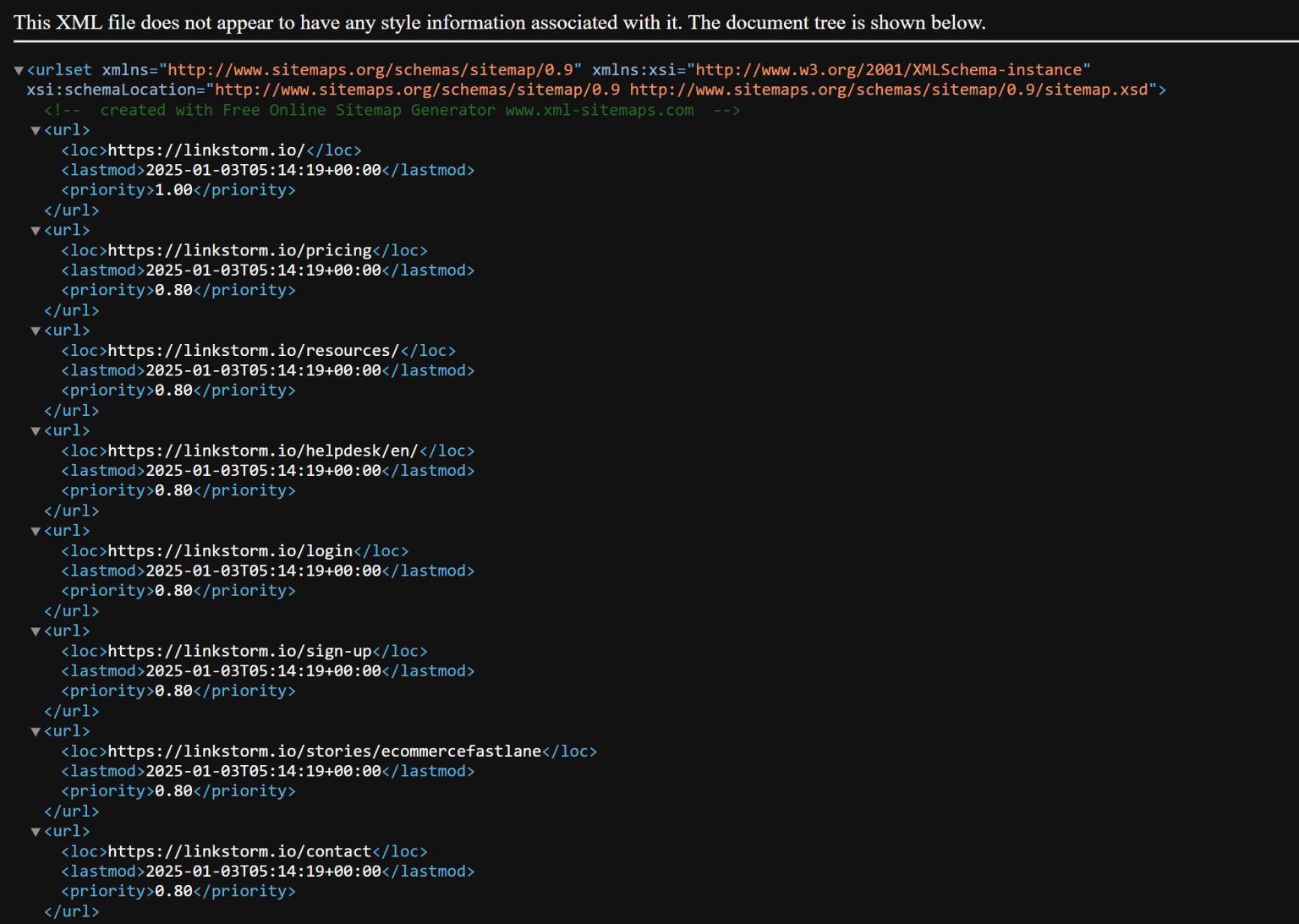Click the priority 0.80 value under the pricing URL

(174, 290)
